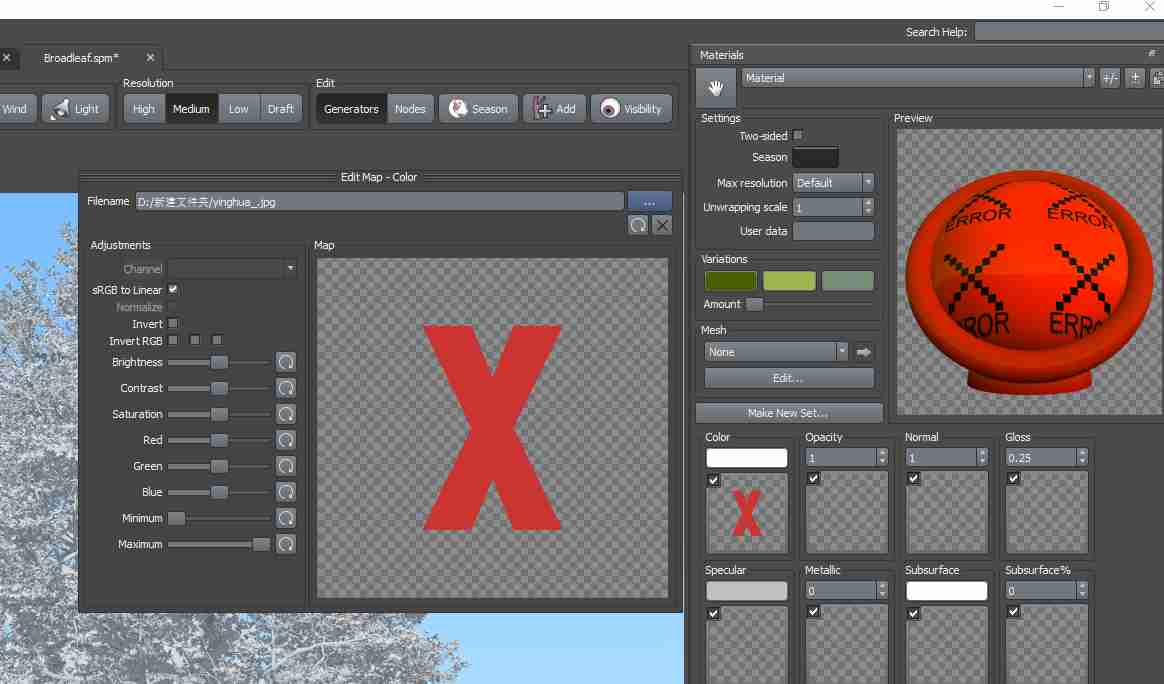
Task: Open the Material name dropdown
Action: coord(918,78)
